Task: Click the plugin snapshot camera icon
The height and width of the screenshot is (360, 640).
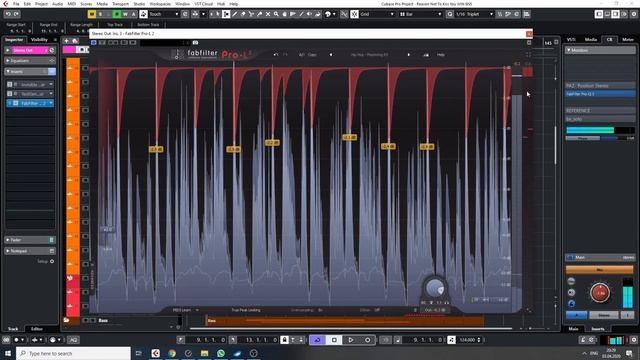Action: [196, 42]
